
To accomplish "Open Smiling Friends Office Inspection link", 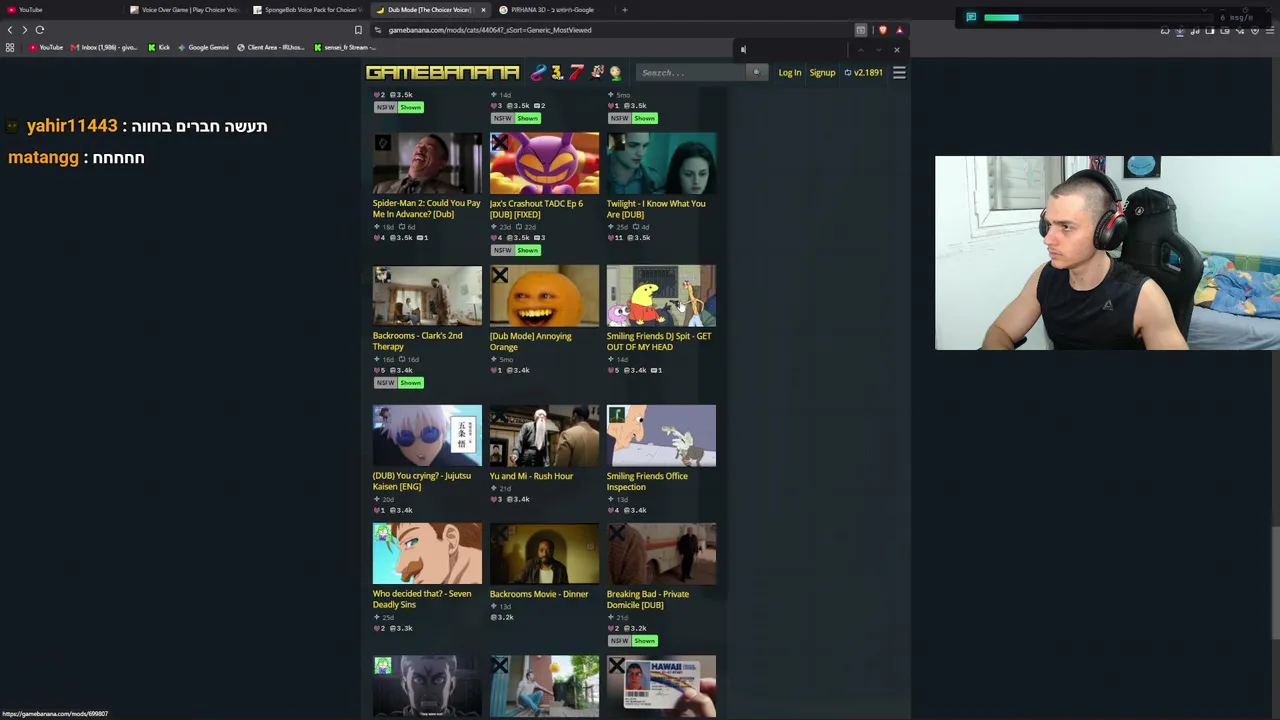I will coord(647,481).
